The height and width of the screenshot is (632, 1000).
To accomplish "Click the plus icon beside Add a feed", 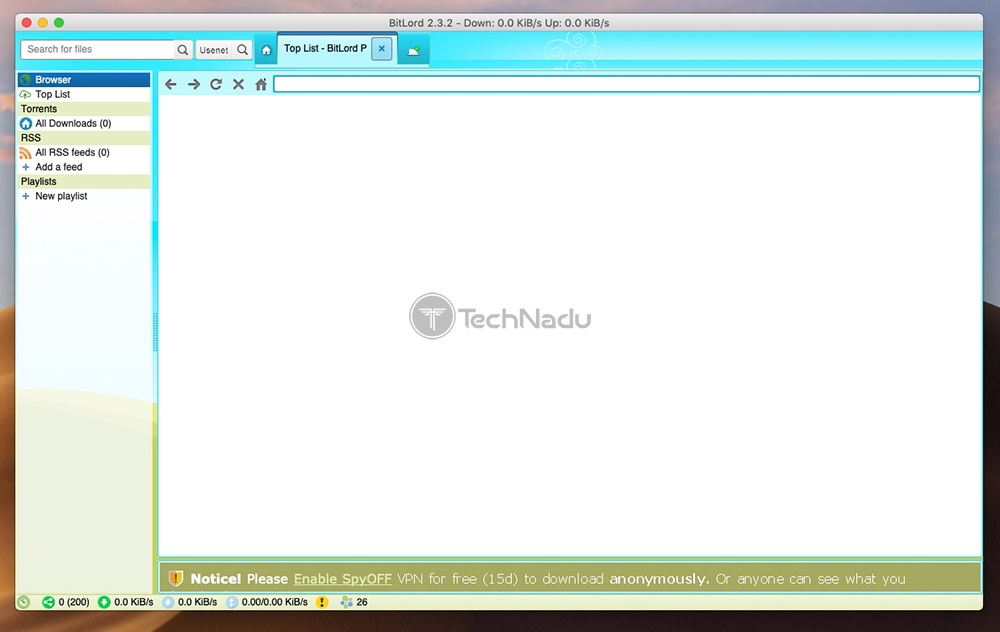I will point(26,167).
